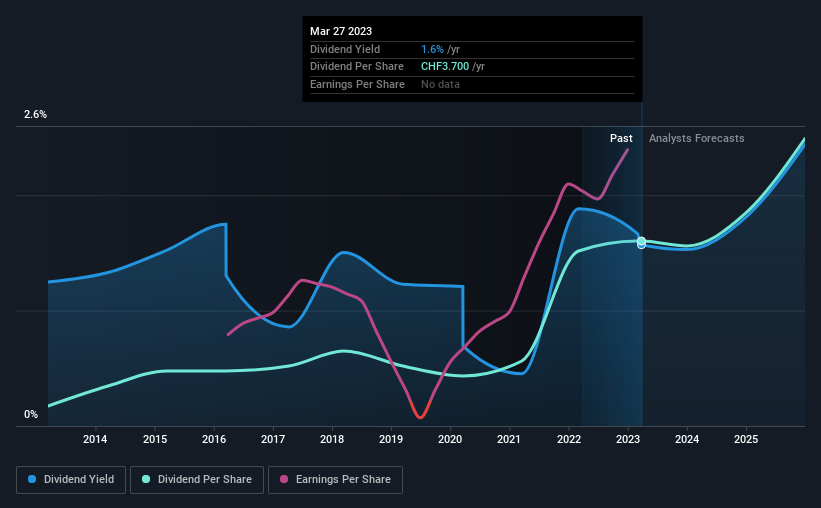Toggle the Dividend Per Share legend button
The width and height of the screenshot is (821, 508).
click(x=197, y=480)
